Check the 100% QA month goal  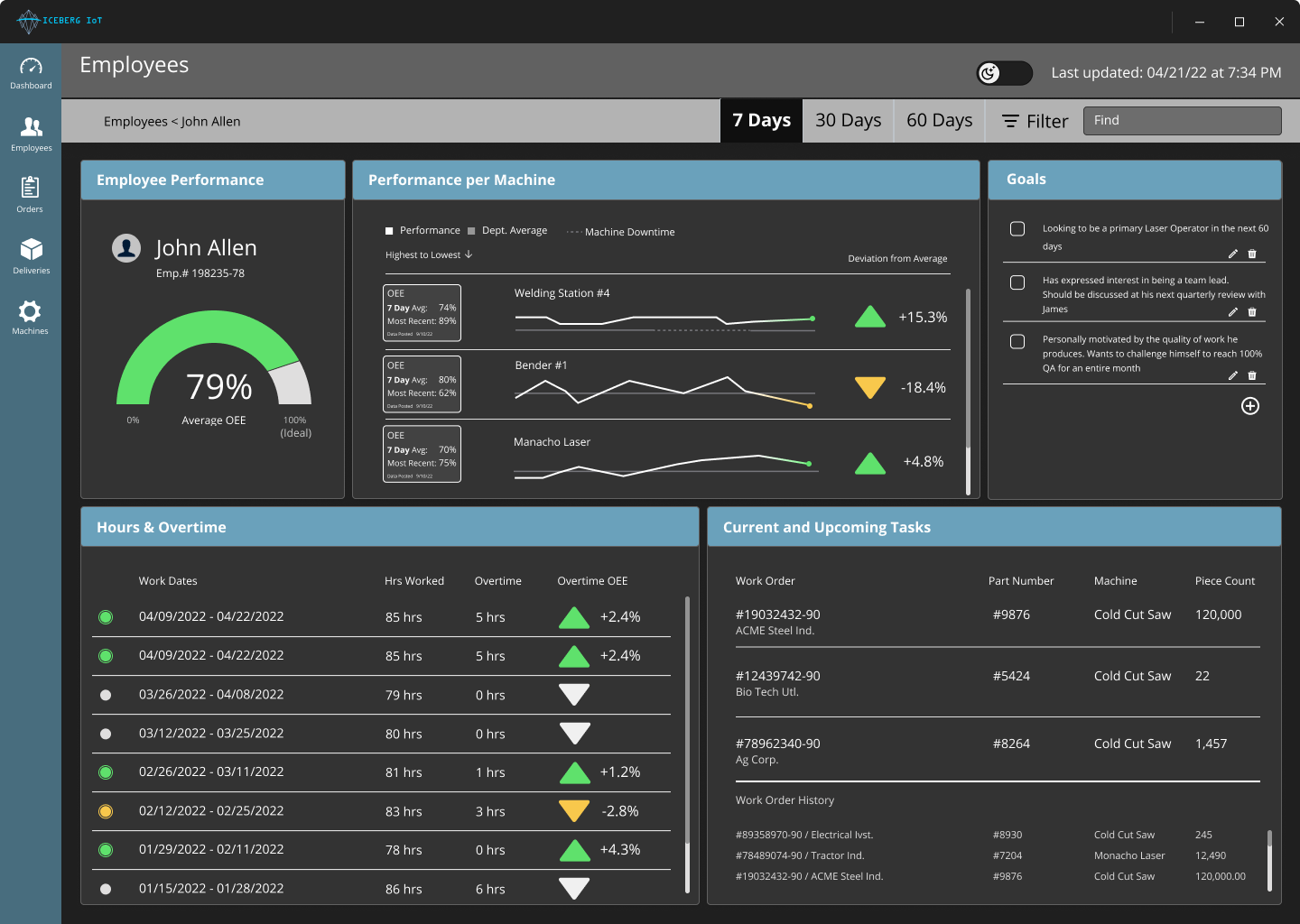1017,342
